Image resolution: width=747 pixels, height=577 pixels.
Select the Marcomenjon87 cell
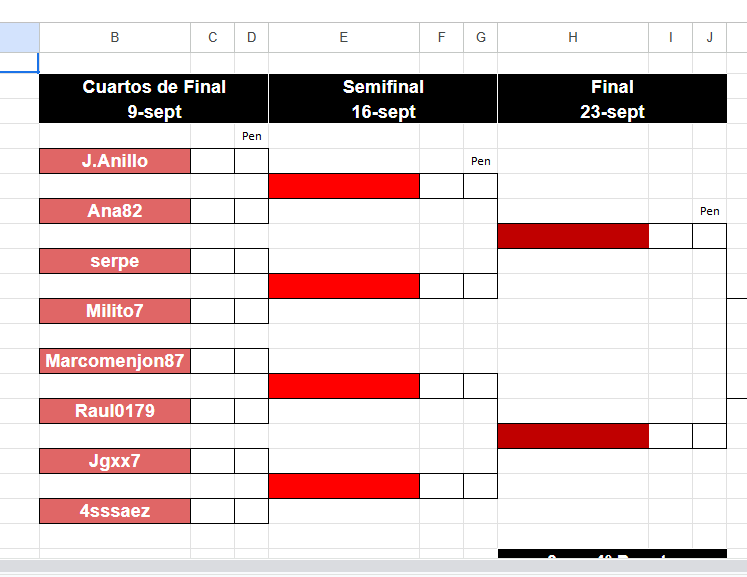tap(115, 361)
